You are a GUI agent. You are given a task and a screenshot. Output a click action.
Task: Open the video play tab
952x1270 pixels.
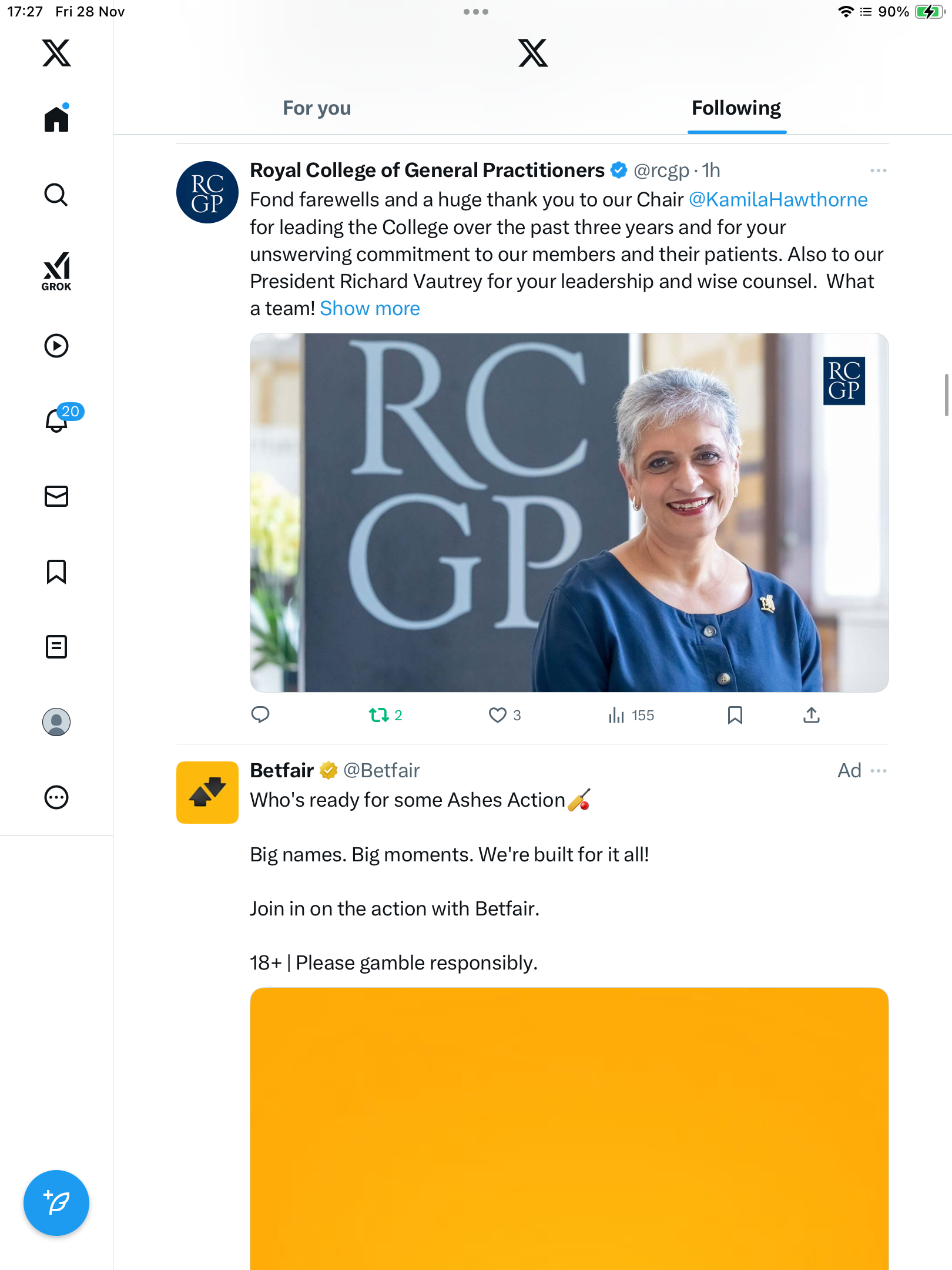[x=56, y=346]
